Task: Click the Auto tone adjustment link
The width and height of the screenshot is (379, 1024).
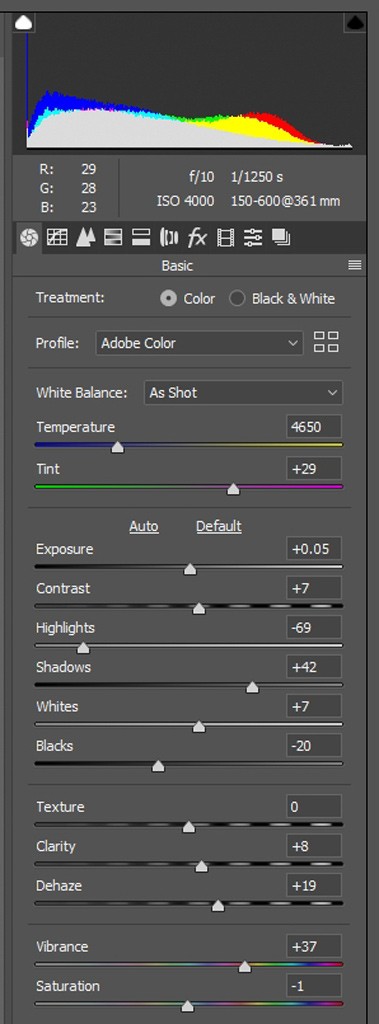Action: [x=144, y=526]
